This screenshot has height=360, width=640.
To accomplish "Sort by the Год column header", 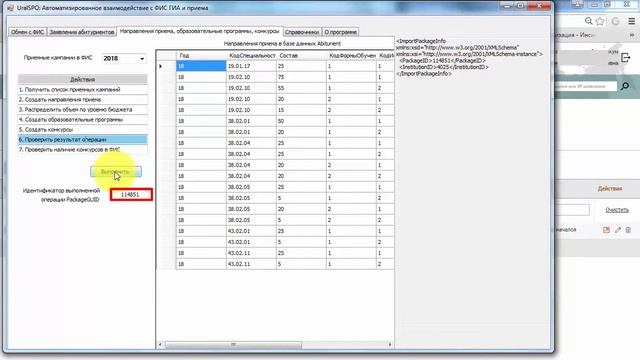I will [x=201, y=55].
